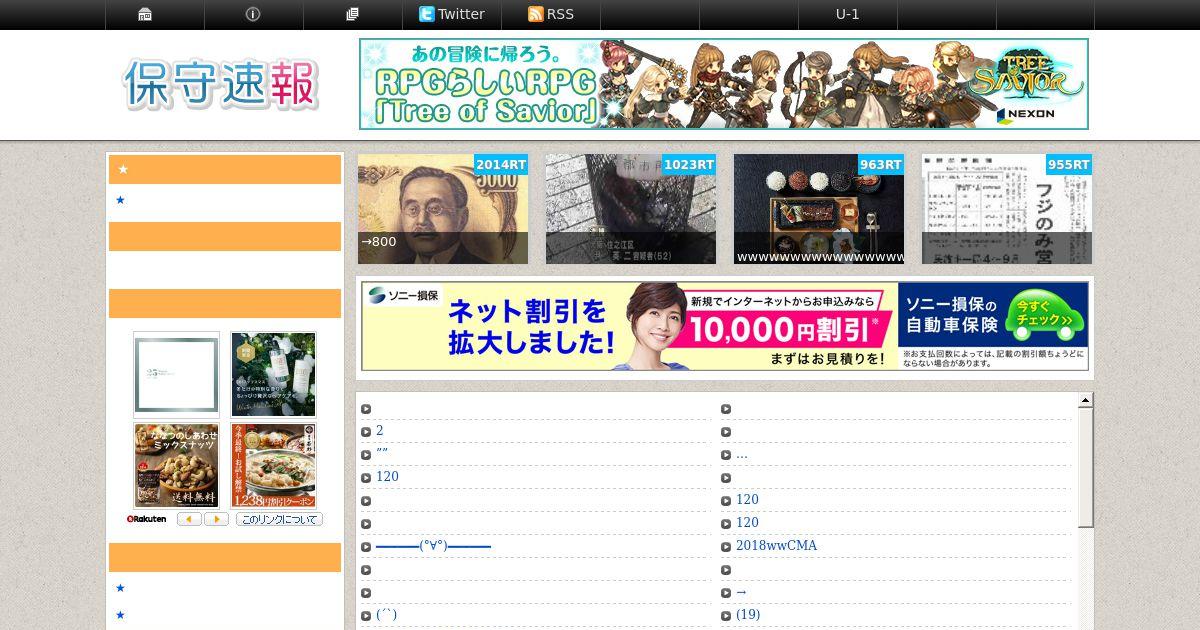Open the home icon in the top bar
1200x630 pixels.
coord(145,14)
